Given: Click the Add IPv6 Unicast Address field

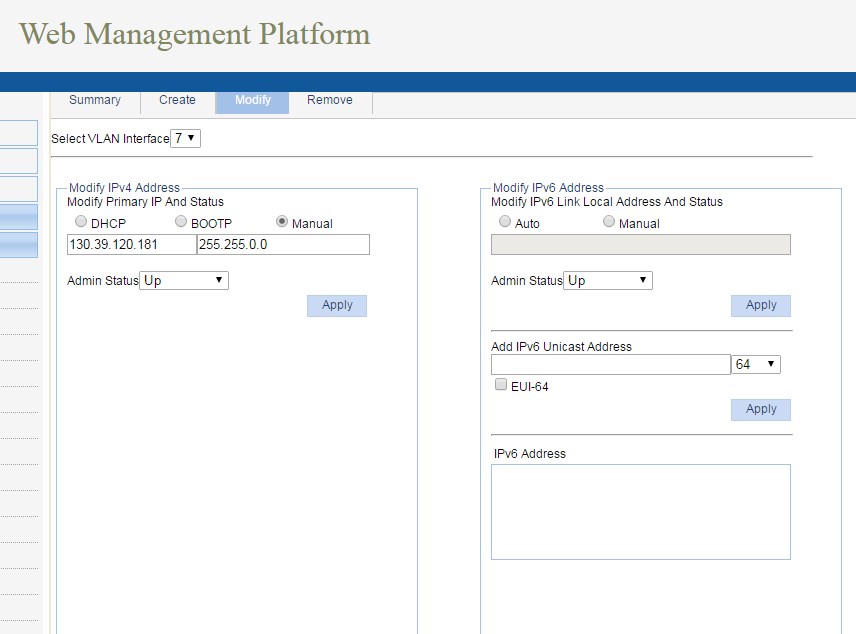Looking at the screenshot, I should click(610, 365).
